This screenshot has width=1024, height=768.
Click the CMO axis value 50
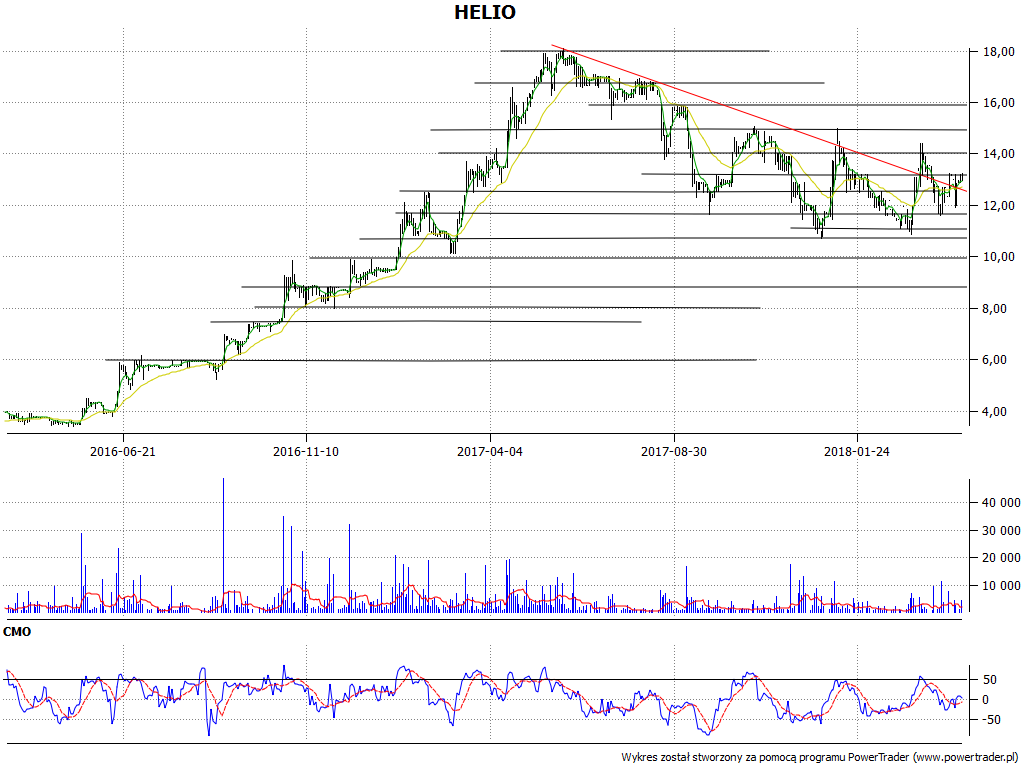(x=990, y=680)
